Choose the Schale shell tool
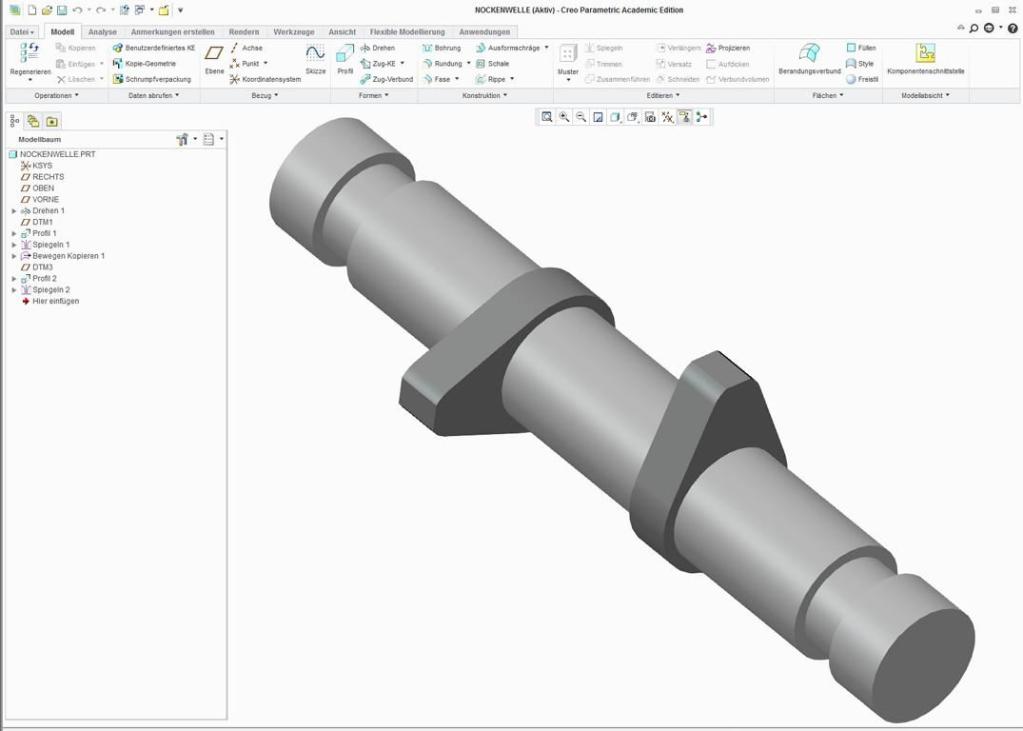The height and width of the screenshot is (731, 1023). [492, 63]
